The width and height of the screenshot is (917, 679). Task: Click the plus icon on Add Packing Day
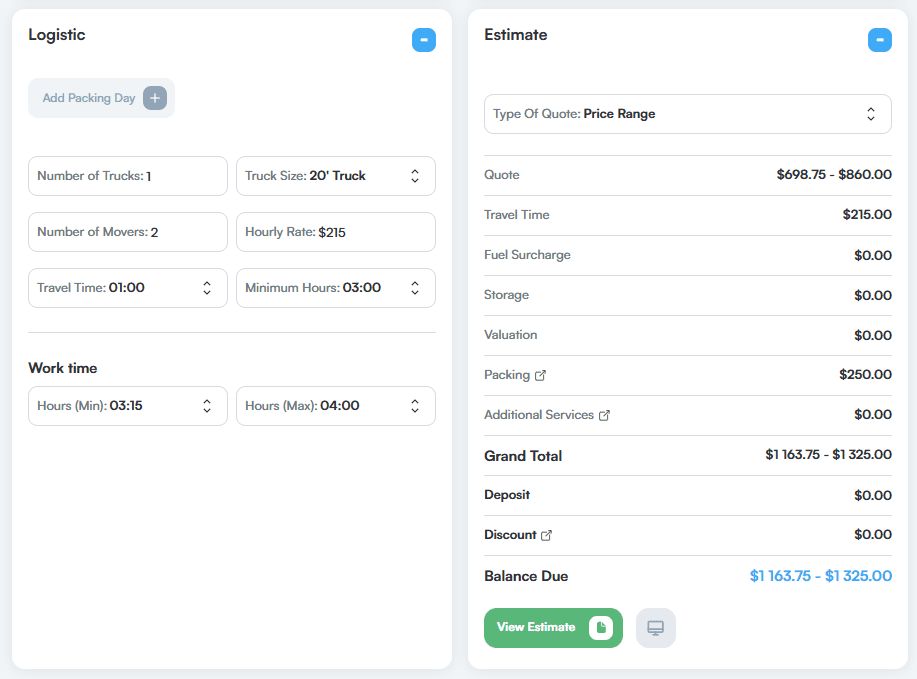(154, 98)
